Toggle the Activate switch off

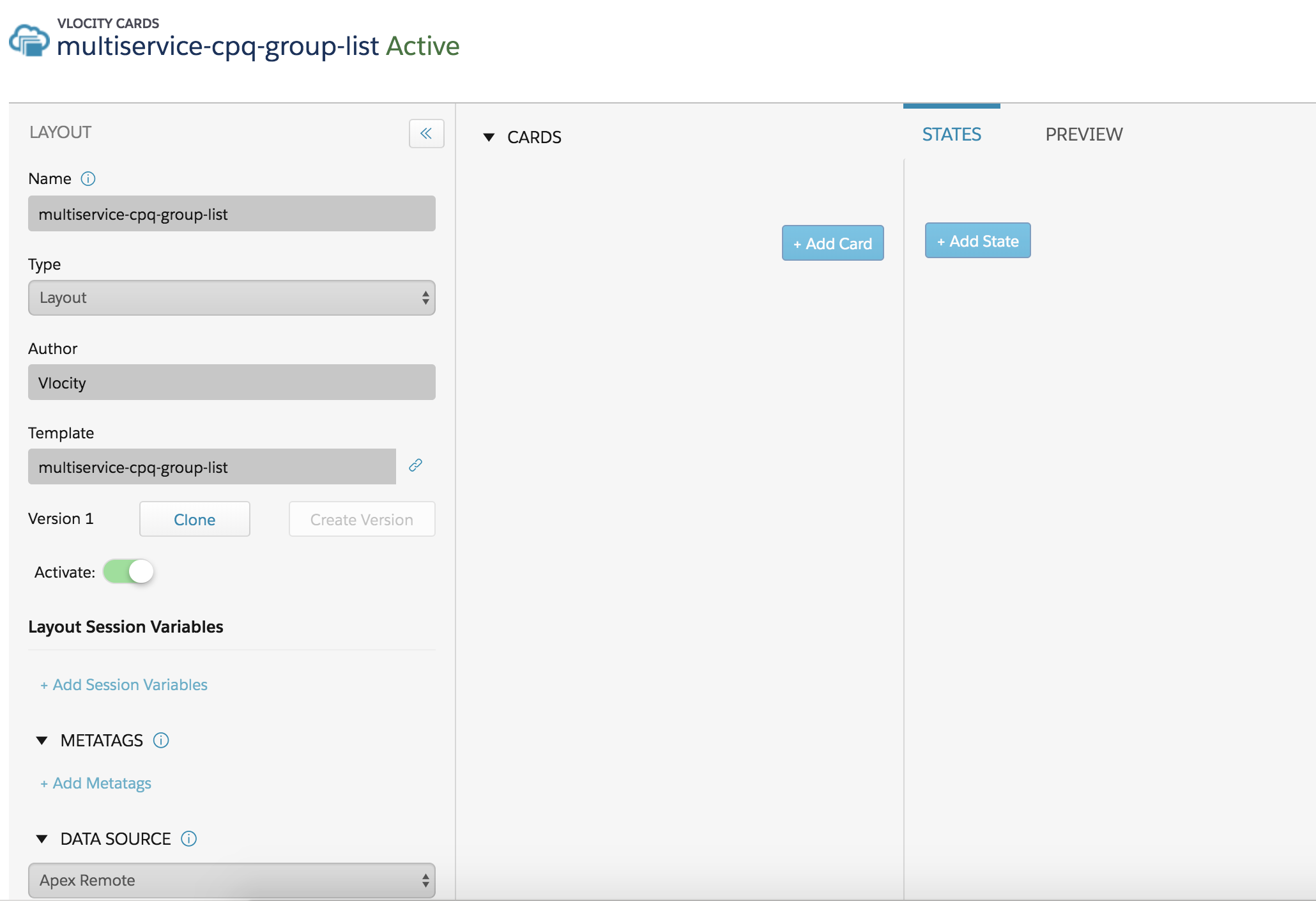(x=128, y=571)
